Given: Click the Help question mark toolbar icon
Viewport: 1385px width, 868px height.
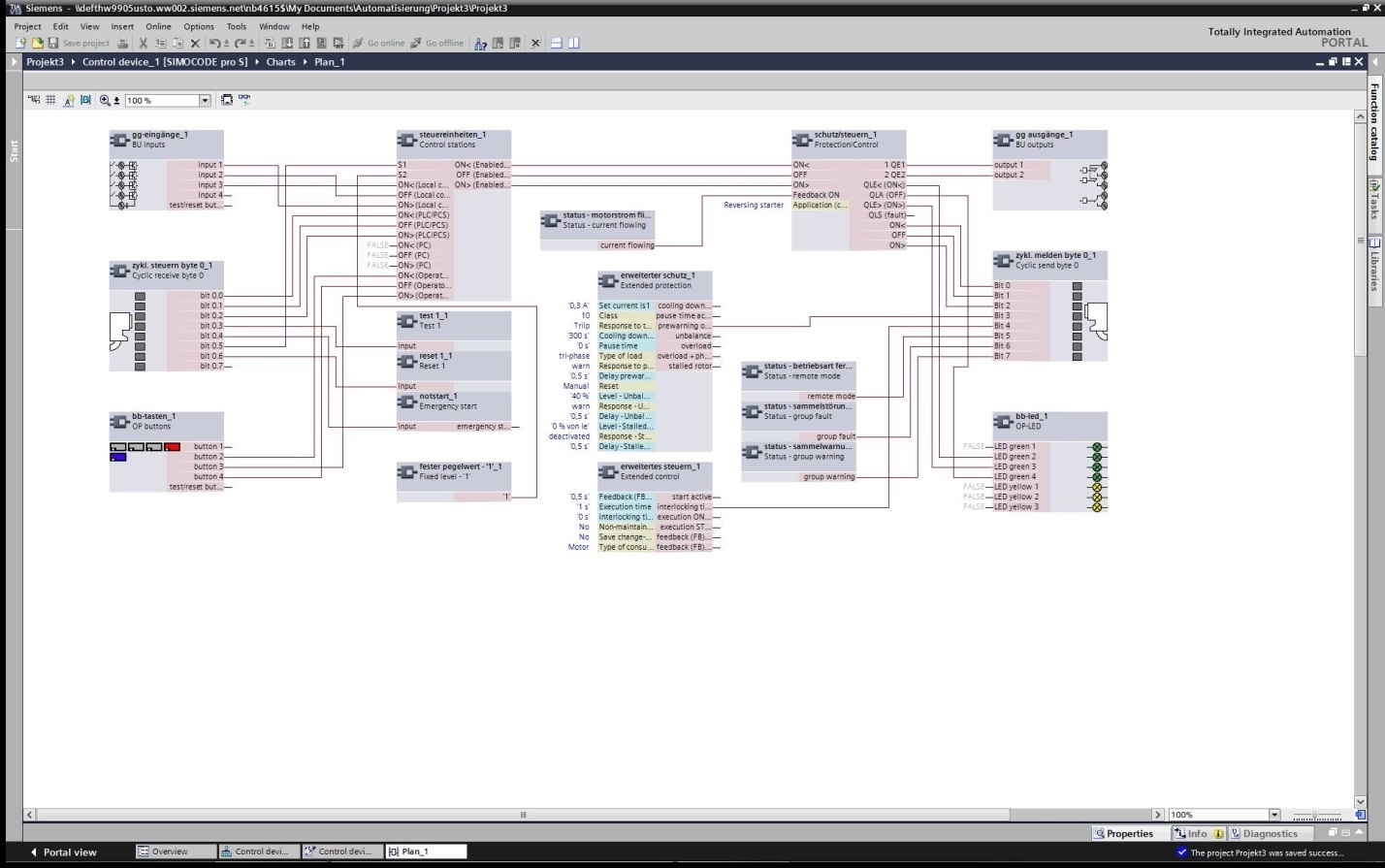Looking at the screenshot, I should pos(481,44).
